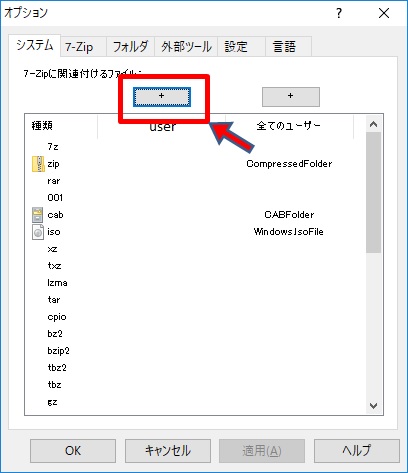
Task: Select the cab file type row
Action: coord(195,215)
